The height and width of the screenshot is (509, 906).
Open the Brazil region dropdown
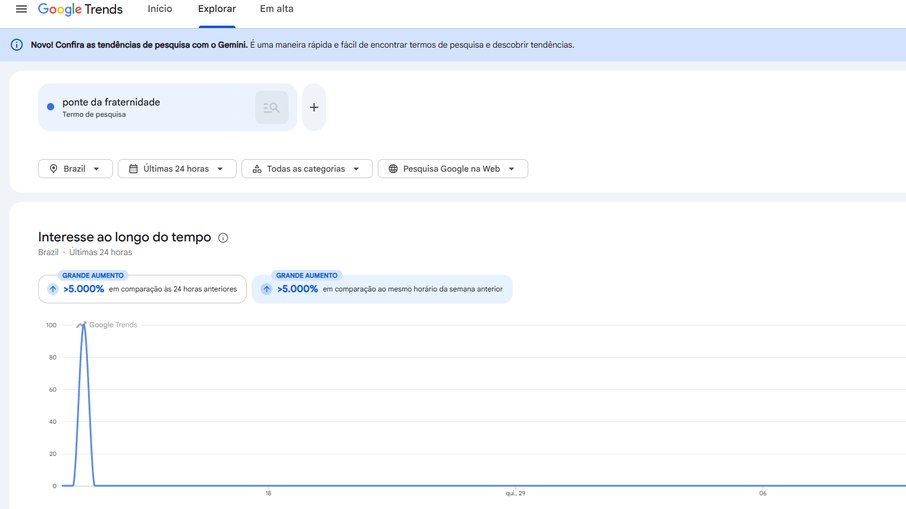coord(75,169)
